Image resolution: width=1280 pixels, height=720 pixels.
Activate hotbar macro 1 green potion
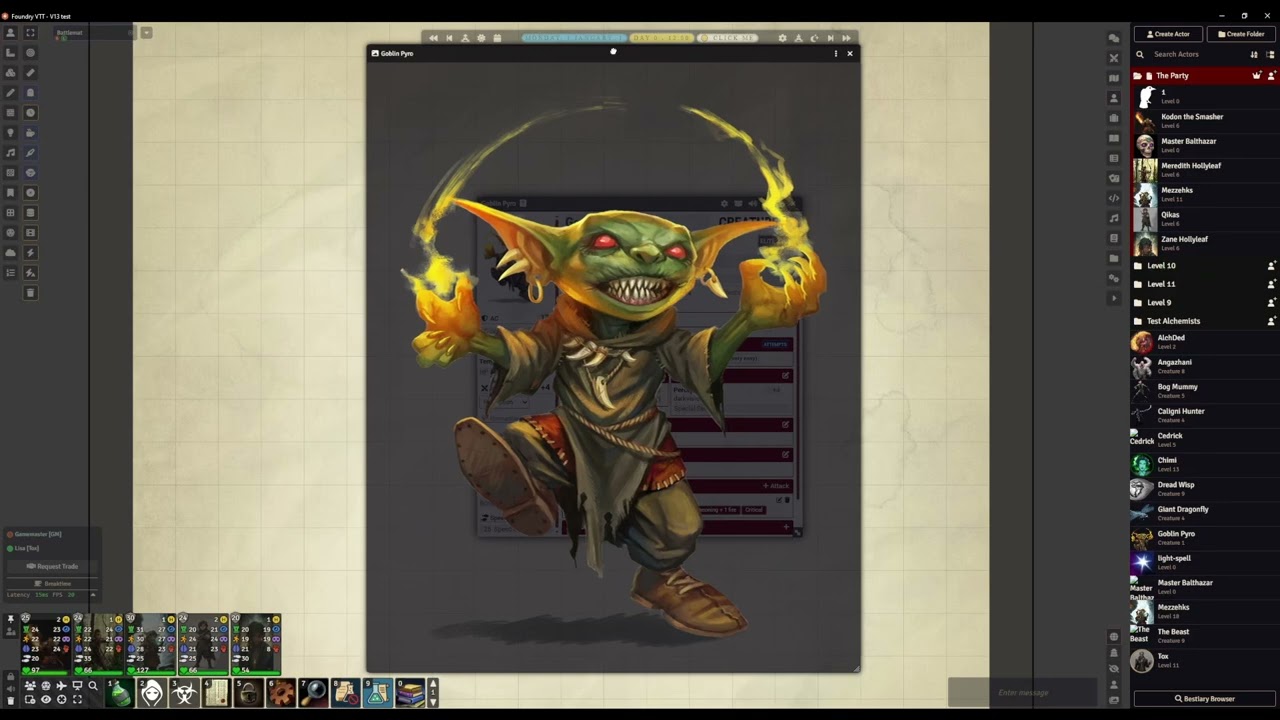(x=120, y=693)
